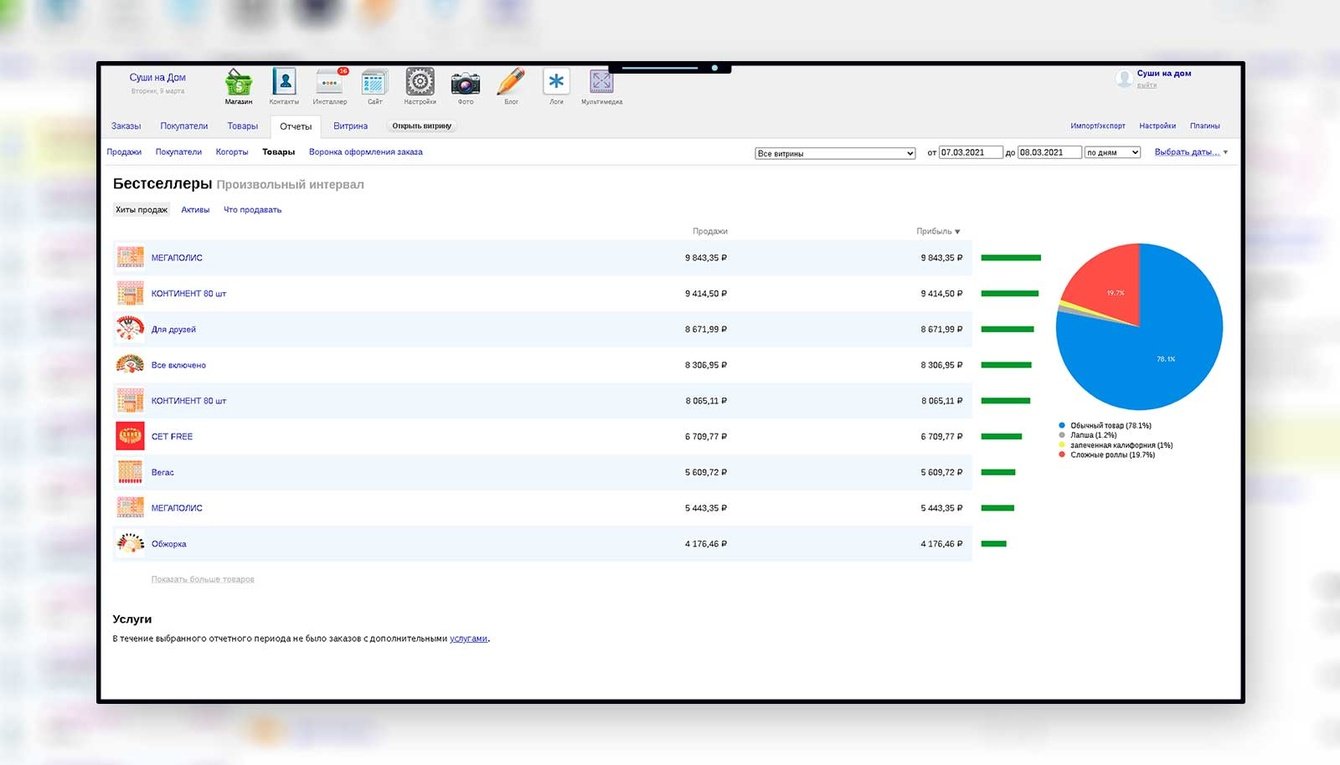Open the Все включено product link
The height and width of the screenshot is (765, 1340).
point(179,365)
